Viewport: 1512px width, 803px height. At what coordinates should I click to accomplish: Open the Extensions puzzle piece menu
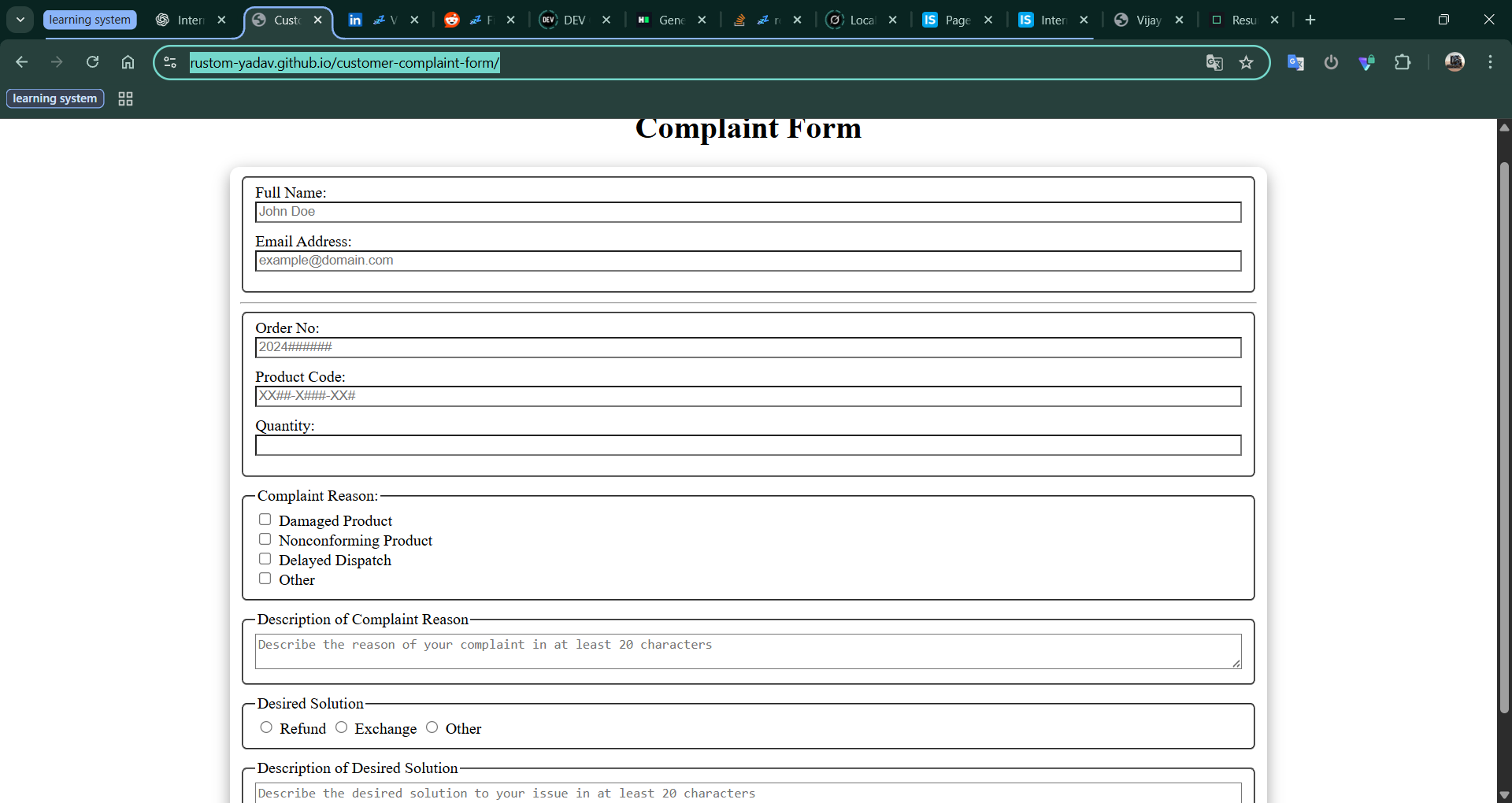[1403, 62]
